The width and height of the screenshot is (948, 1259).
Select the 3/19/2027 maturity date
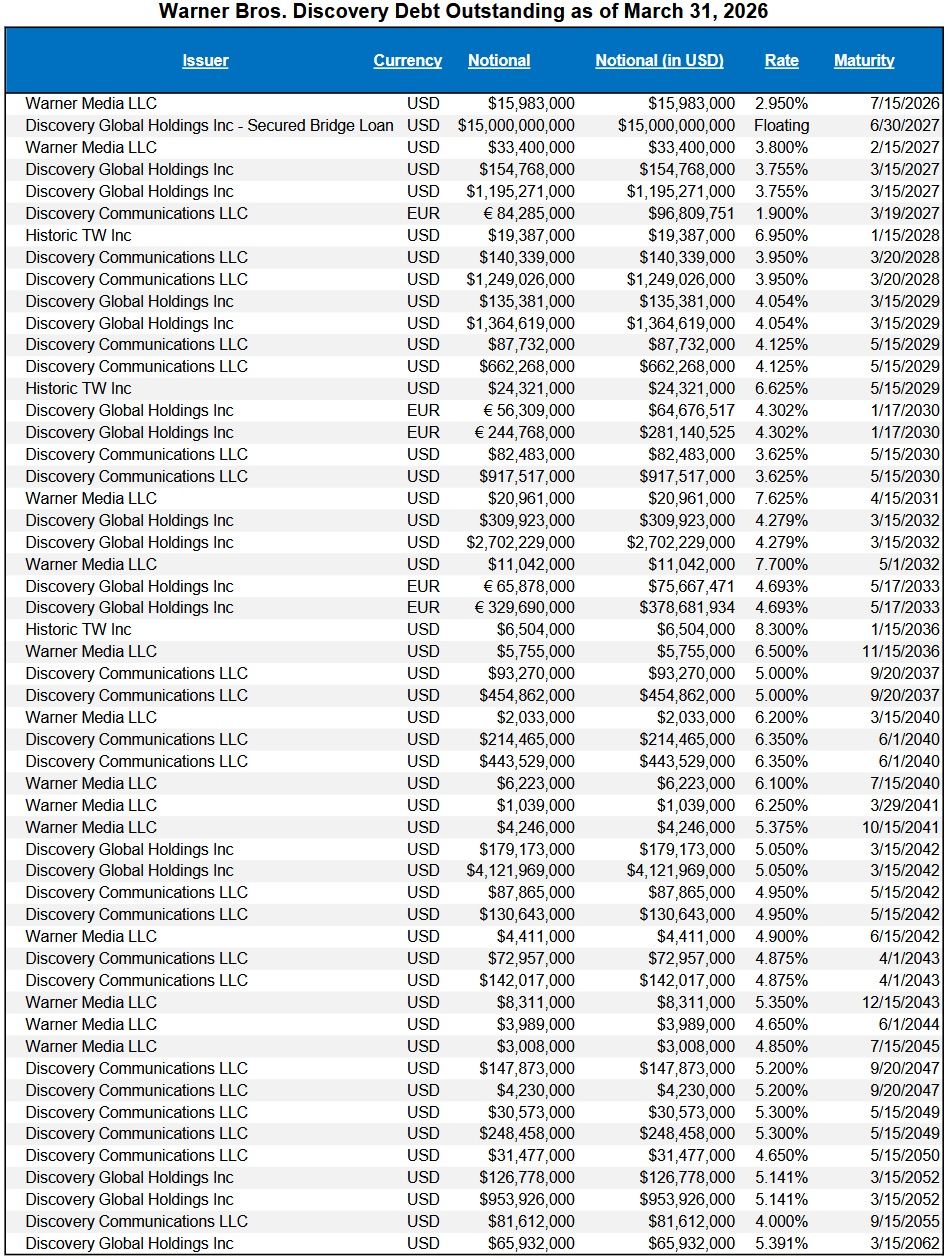tap(906, 213)
